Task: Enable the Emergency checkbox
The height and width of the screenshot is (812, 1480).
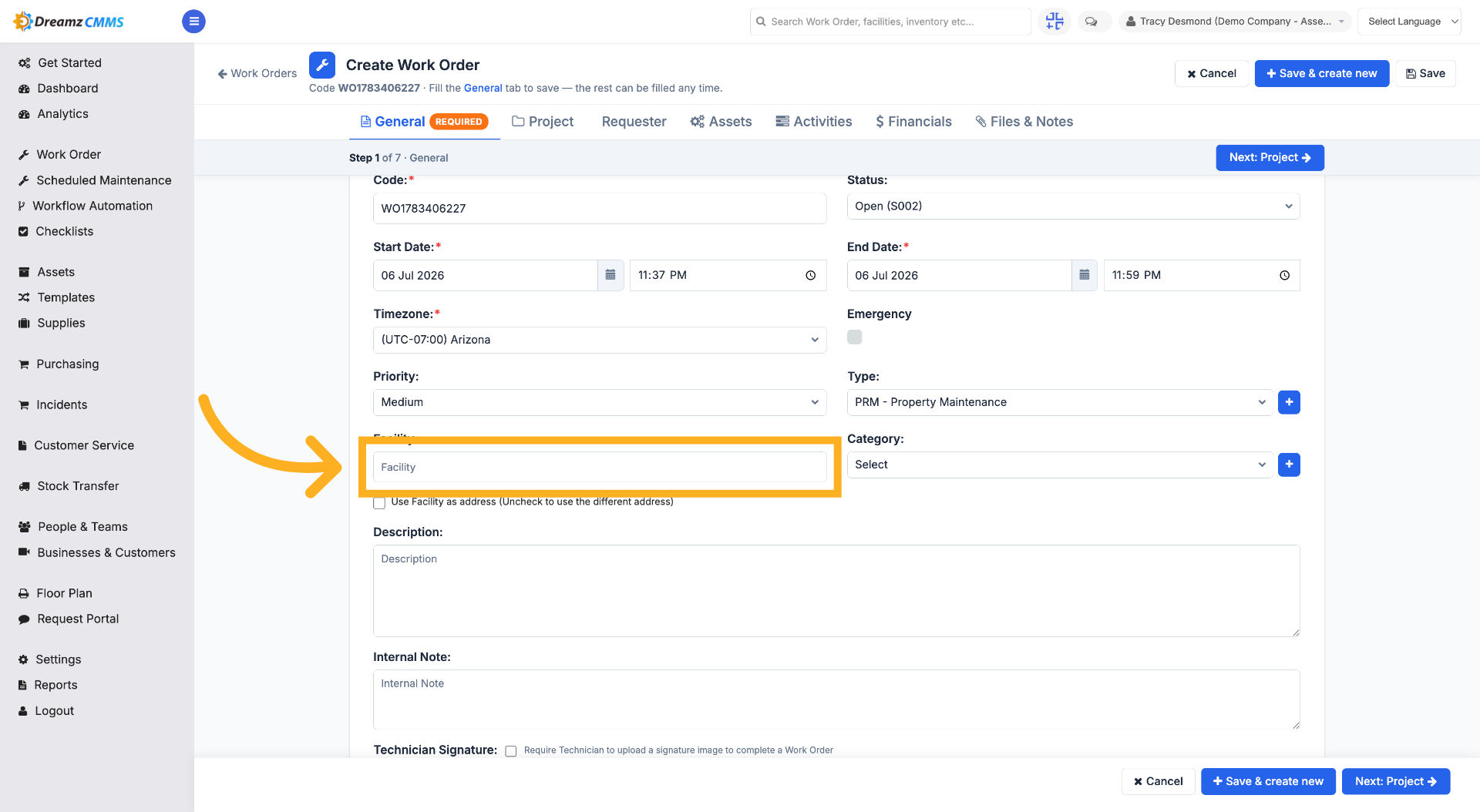Action: point(854,337)
